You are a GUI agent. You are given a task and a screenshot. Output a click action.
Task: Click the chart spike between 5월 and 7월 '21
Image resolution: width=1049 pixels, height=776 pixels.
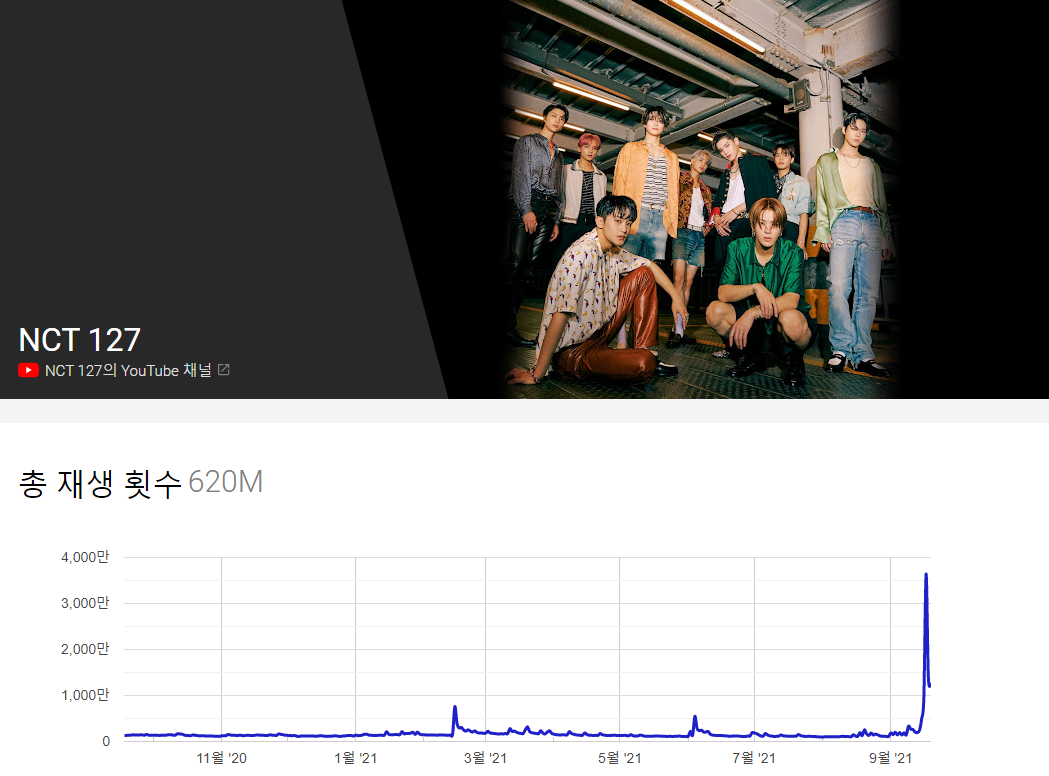[x=695, y=717]
